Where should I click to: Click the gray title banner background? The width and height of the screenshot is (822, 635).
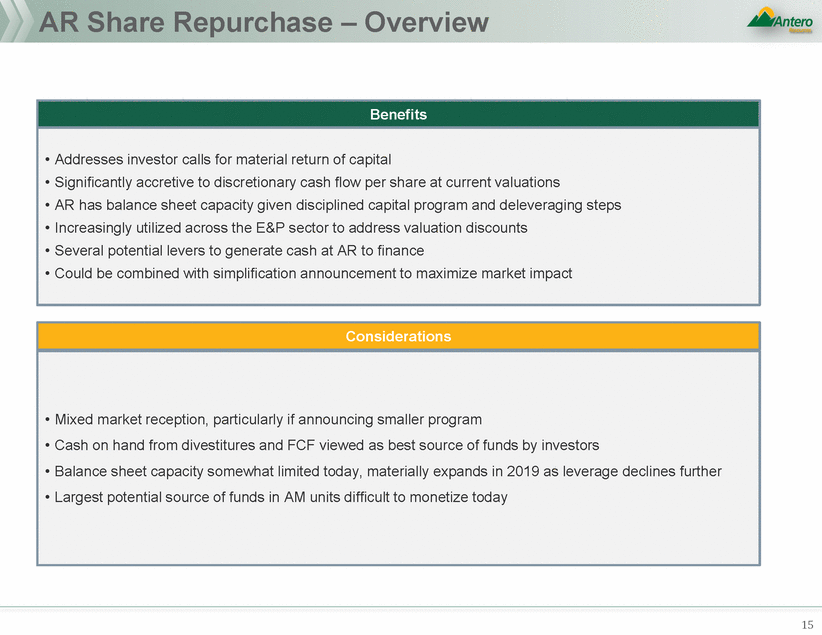click(620, 22)
